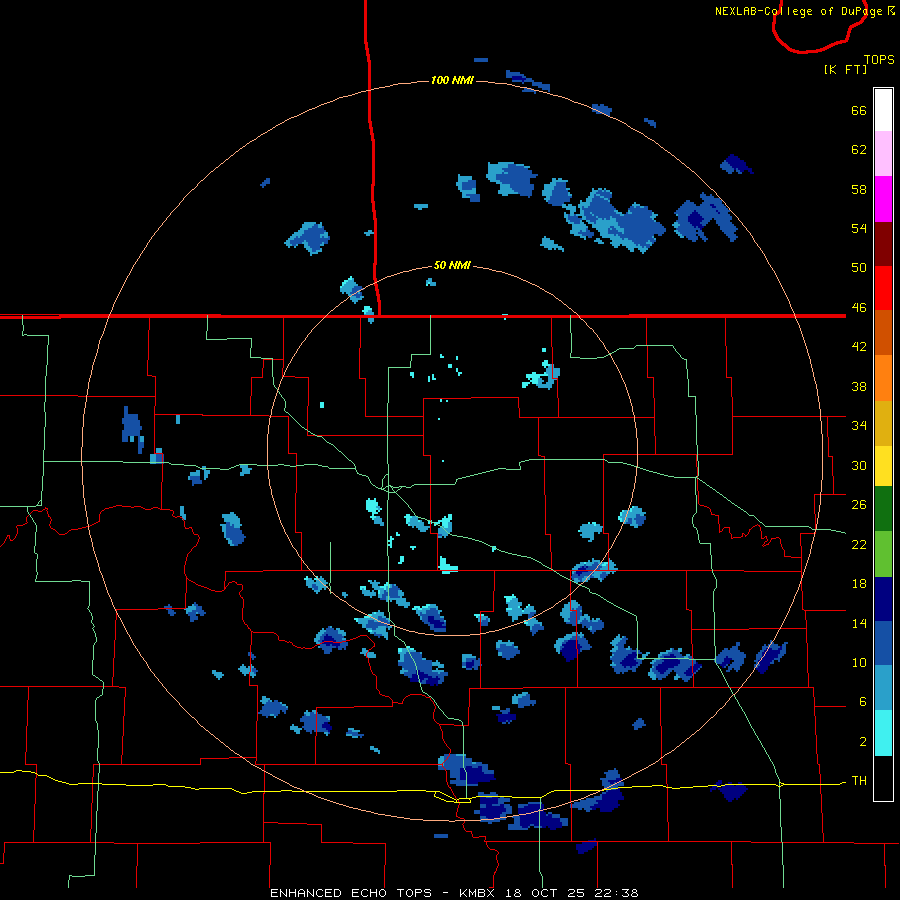
Task: Click the '22' legend value
Action: [859, 544]
